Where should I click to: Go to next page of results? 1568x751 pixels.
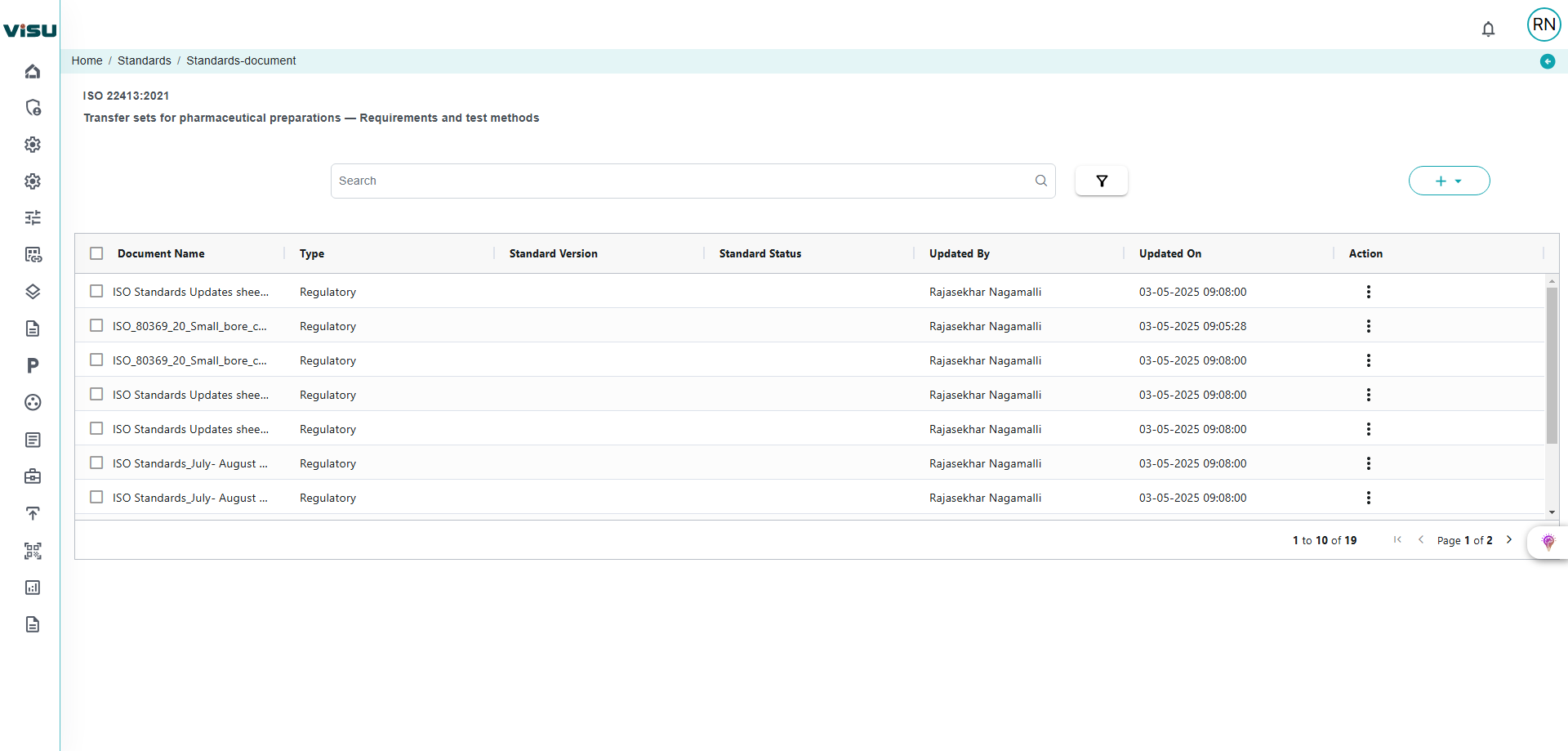tap(1509, 540)
